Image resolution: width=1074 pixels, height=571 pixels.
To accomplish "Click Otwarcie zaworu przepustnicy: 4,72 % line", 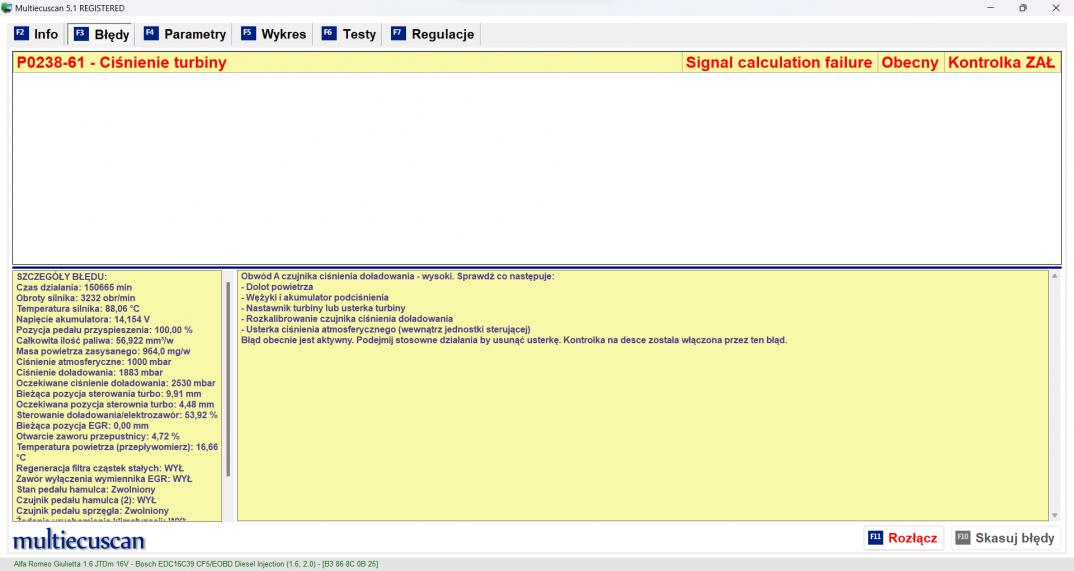I will click(98, 436).
